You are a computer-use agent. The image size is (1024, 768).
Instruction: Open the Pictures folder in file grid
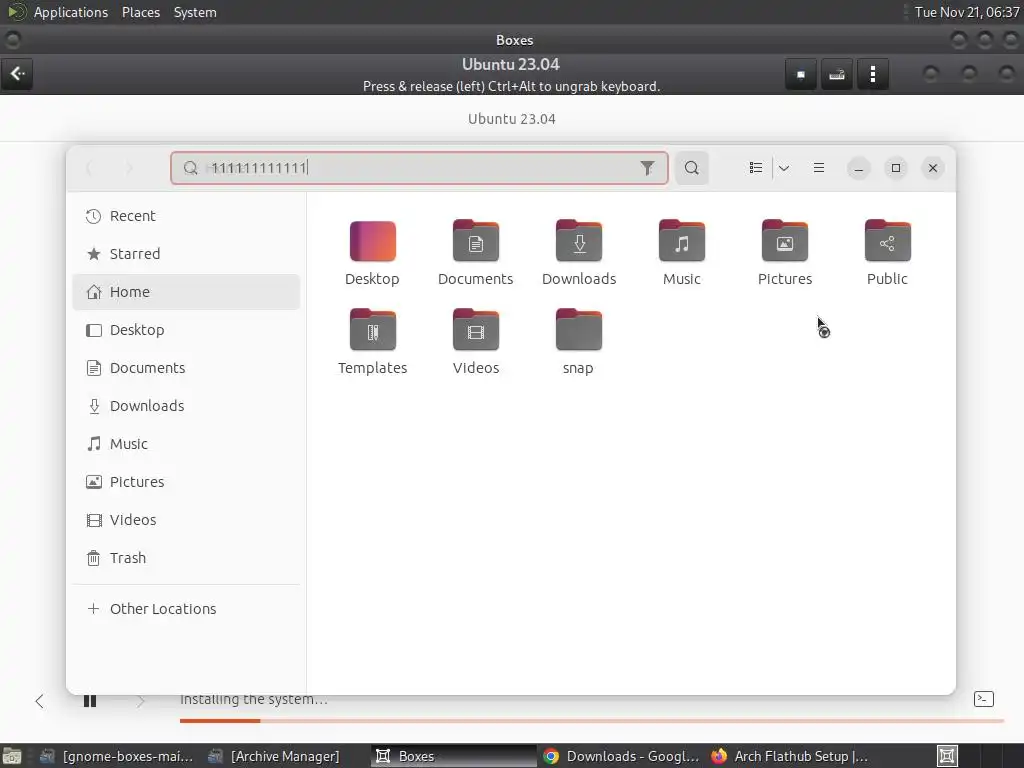tap(785, 241)
